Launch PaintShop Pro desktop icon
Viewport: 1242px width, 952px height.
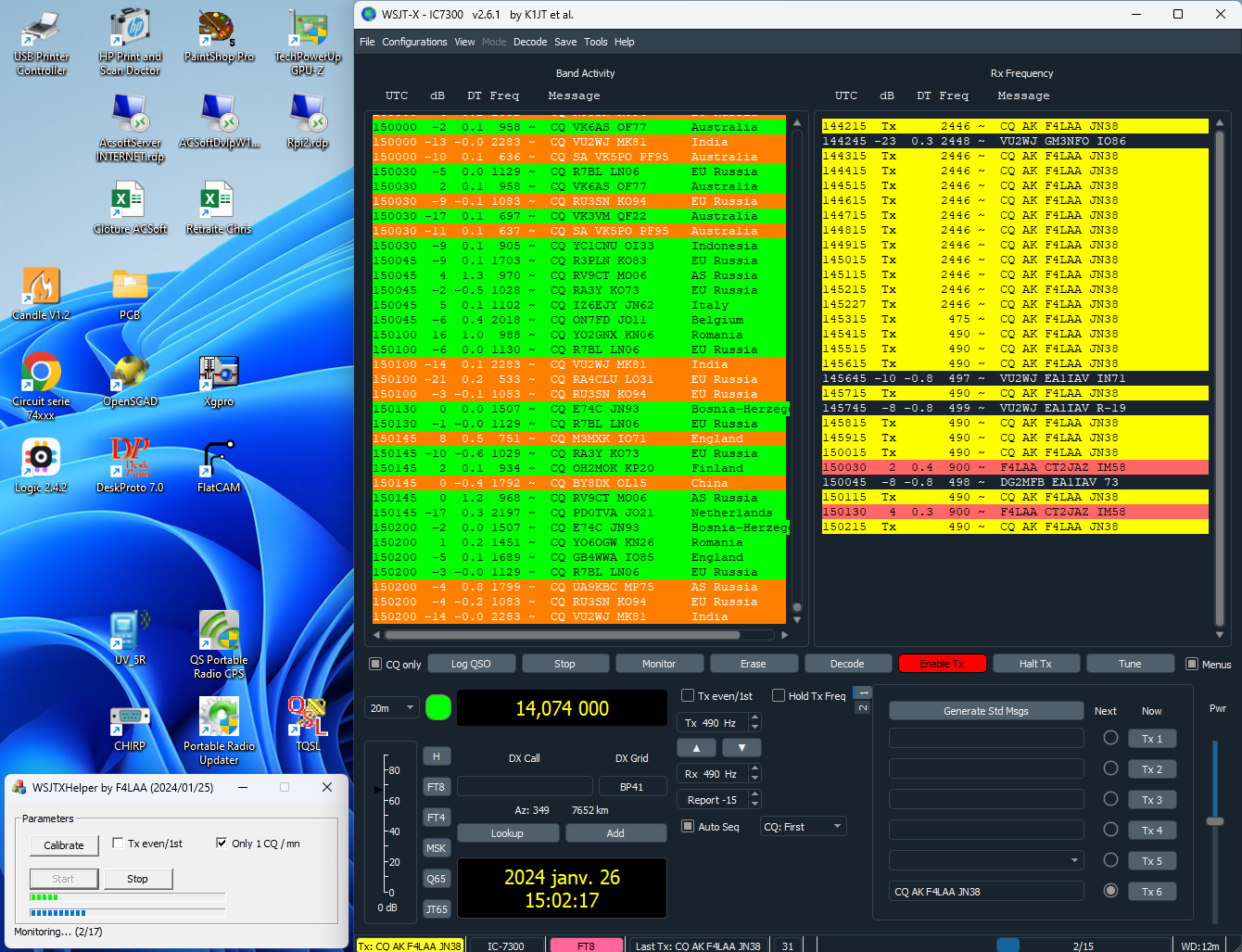click(x=219, y=37)
